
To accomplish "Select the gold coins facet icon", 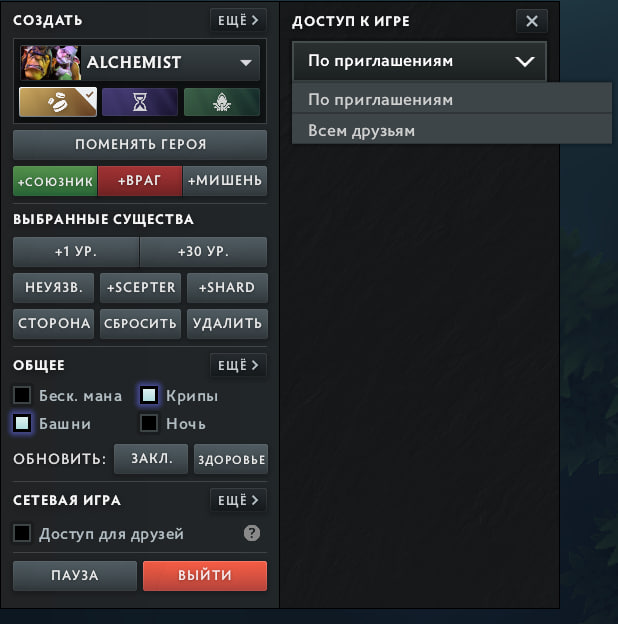I will tap(58, 102).
